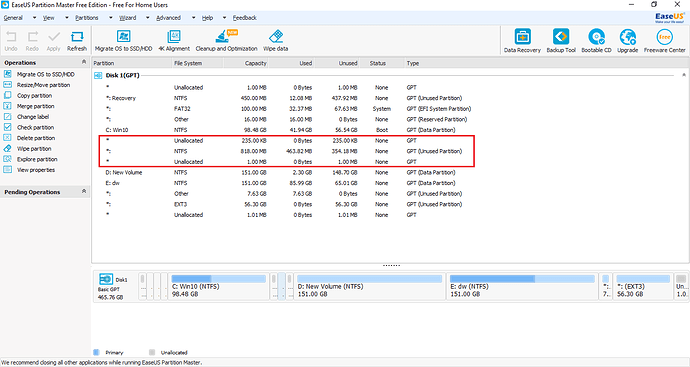Open the Partitions menu

tap(87, 18)
